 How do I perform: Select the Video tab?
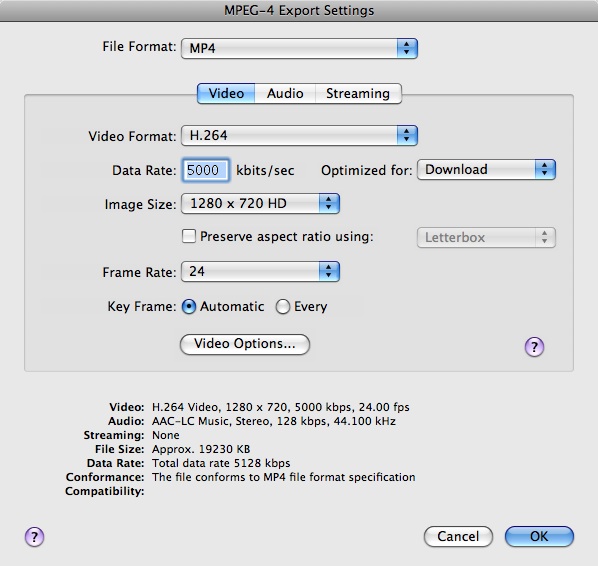pos(226,93)
